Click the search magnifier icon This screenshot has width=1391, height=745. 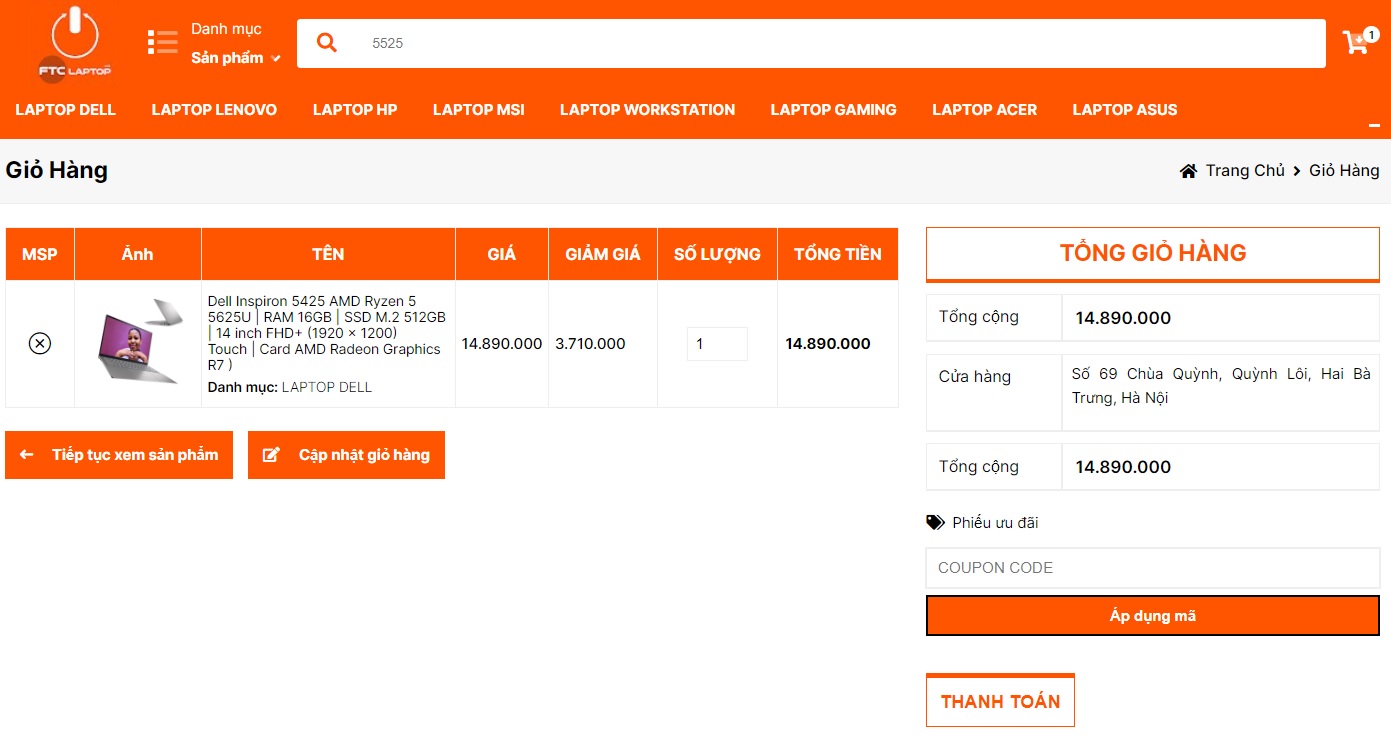click(x=327, y=43)
